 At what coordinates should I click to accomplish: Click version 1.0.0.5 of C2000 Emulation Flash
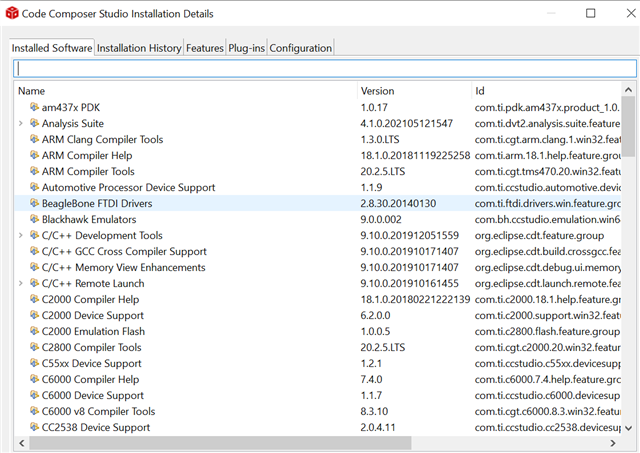point(375,331)
